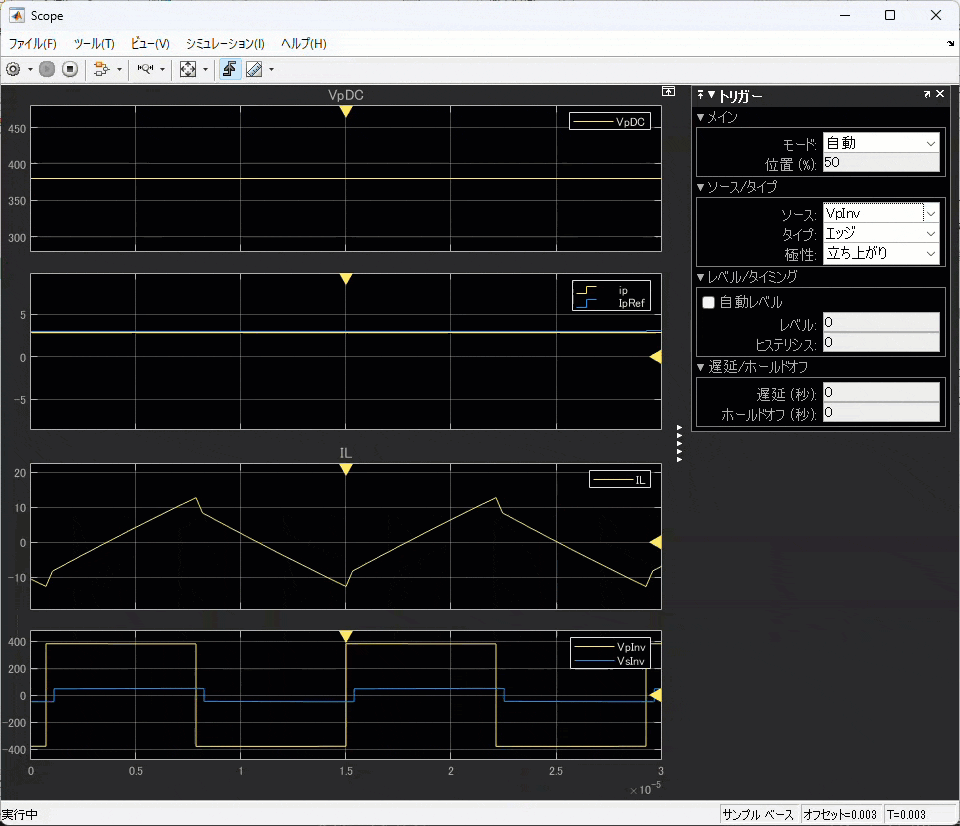Image resolution: width=960 pixels, height=826 pixels.
Task: Open the ファイル(F) menu
Action: click(x=32, y=43)
